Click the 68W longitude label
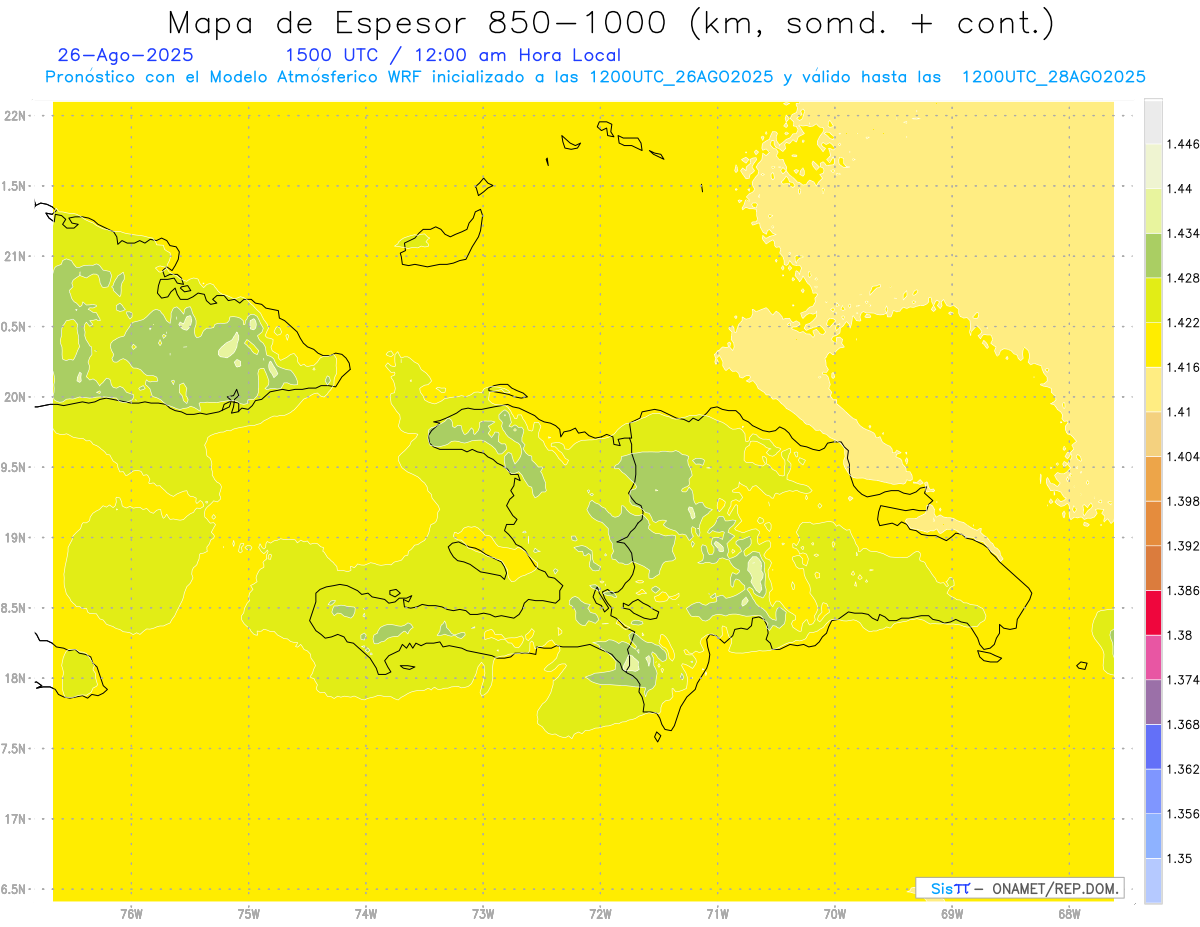The width and height of the screenshot is (1200, 927). pyautogui.click(x=1069, y=914)
